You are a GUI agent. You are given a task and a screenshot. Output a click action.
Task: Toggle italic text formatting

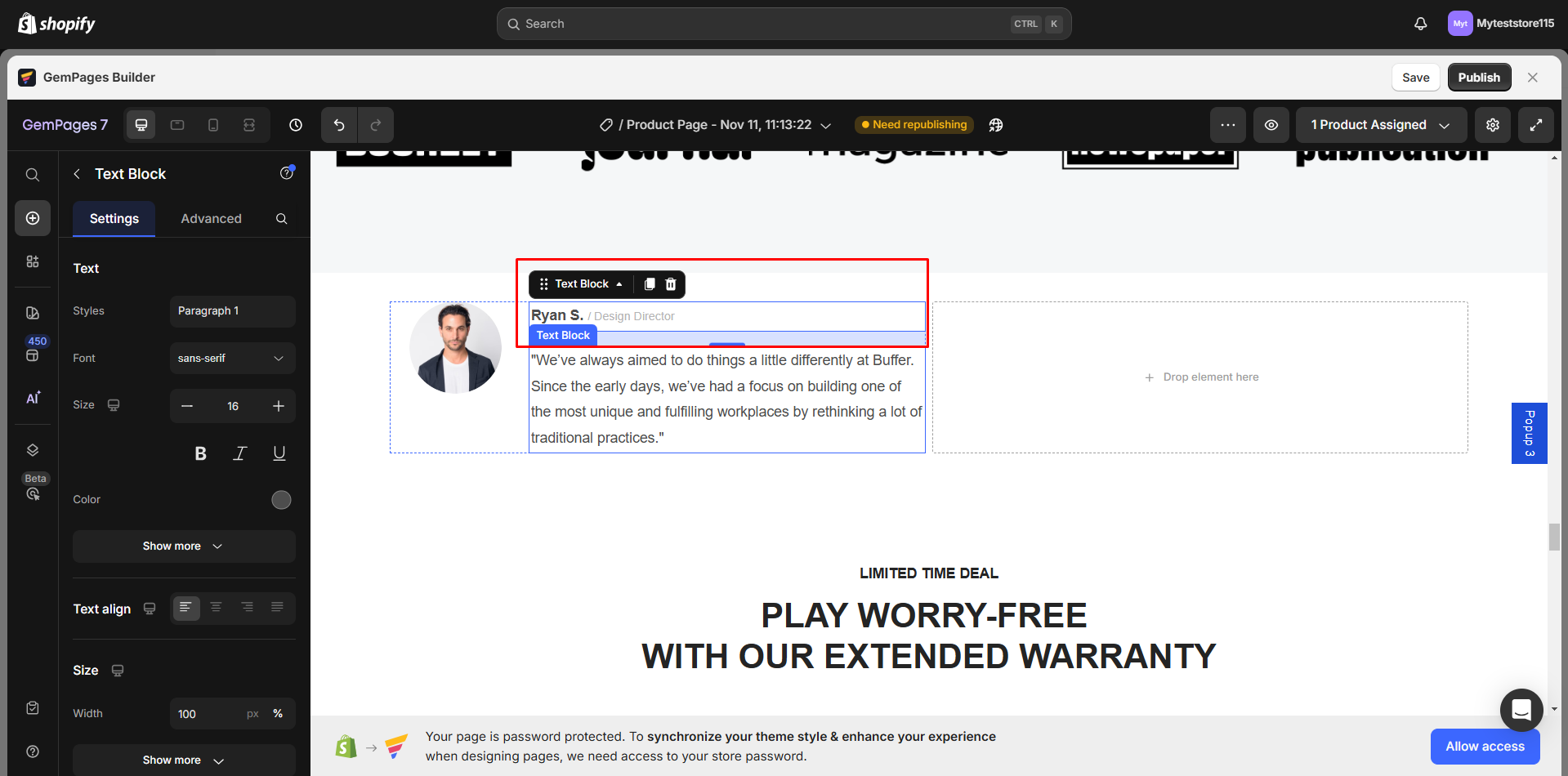(239, 453)
